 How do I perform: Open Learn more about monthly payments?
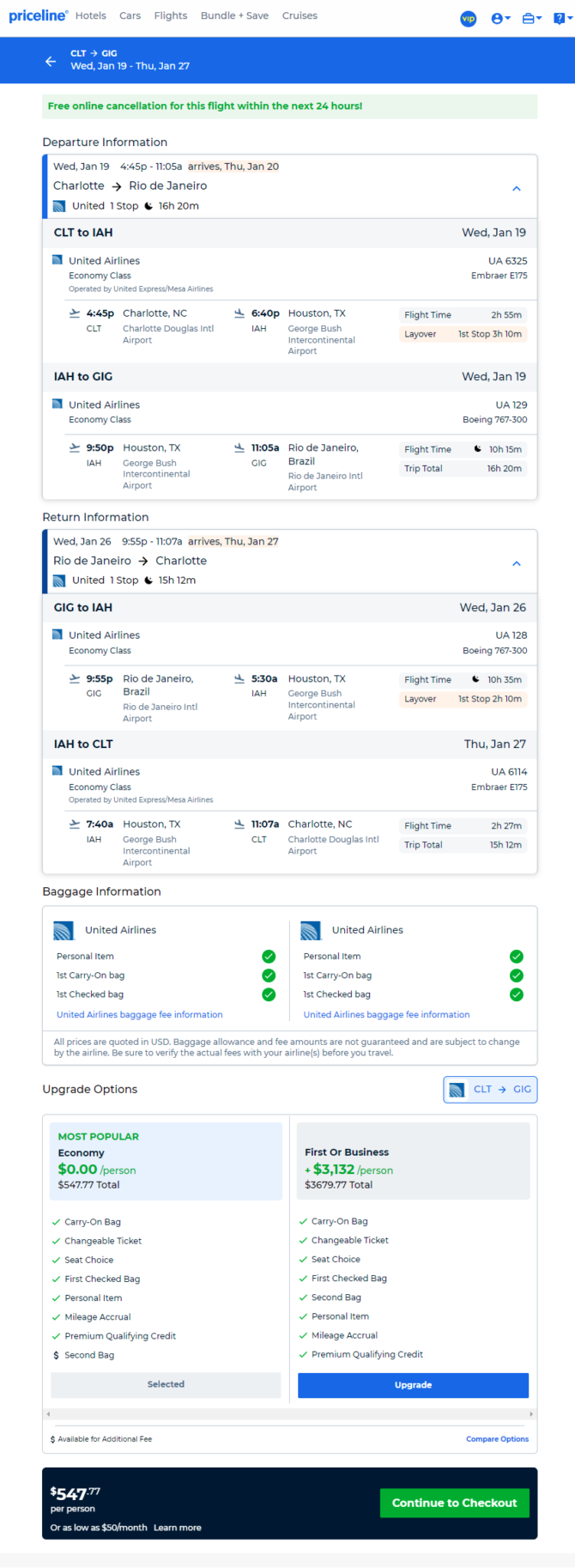(x=178, y=1528)
